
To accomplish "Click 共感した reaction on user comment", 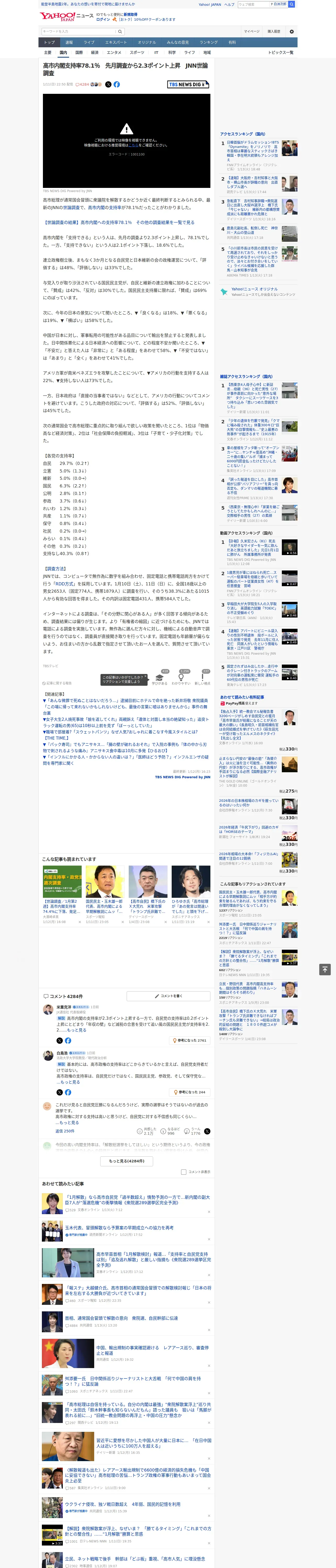I will coord(147,1131).
